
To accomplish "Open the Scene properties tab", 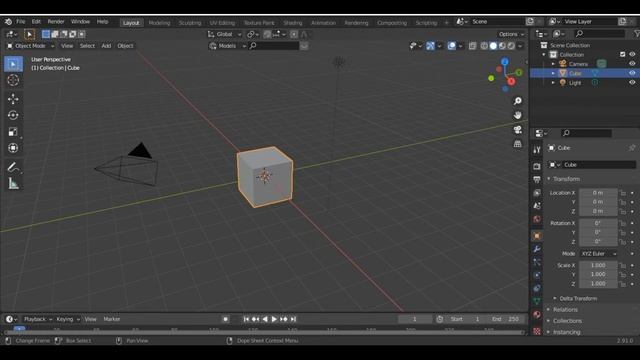I will coord(537,206).
